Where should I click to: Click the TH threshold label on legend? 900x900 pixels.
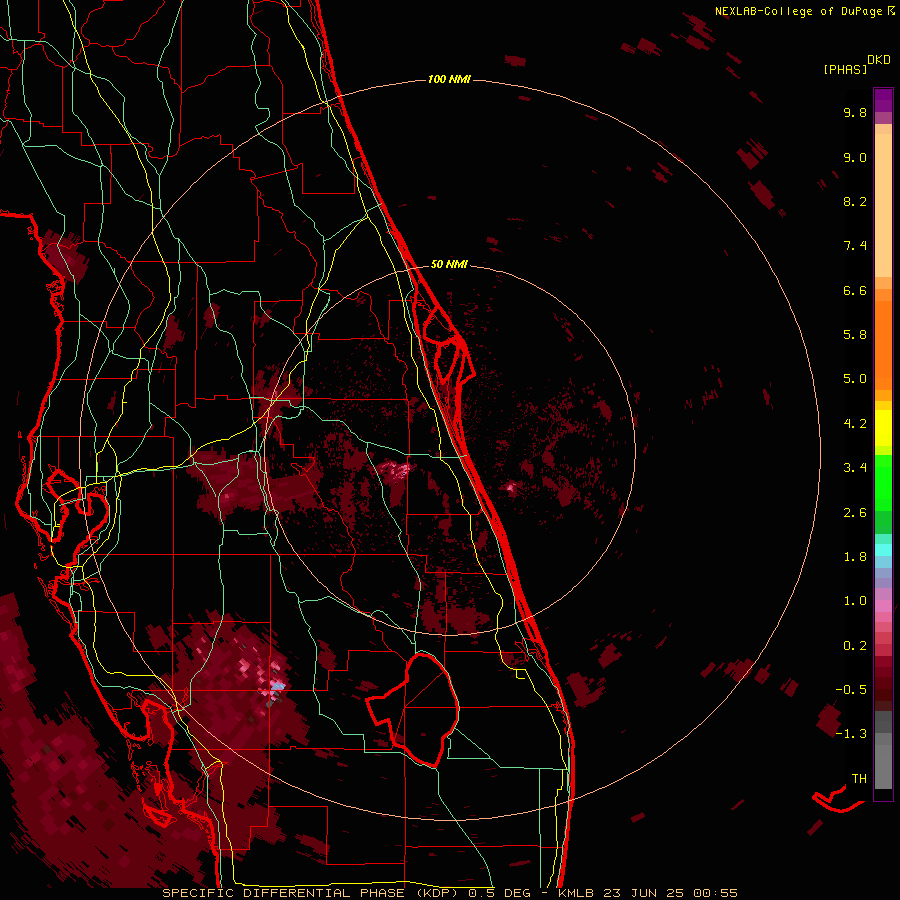(859, 778)
